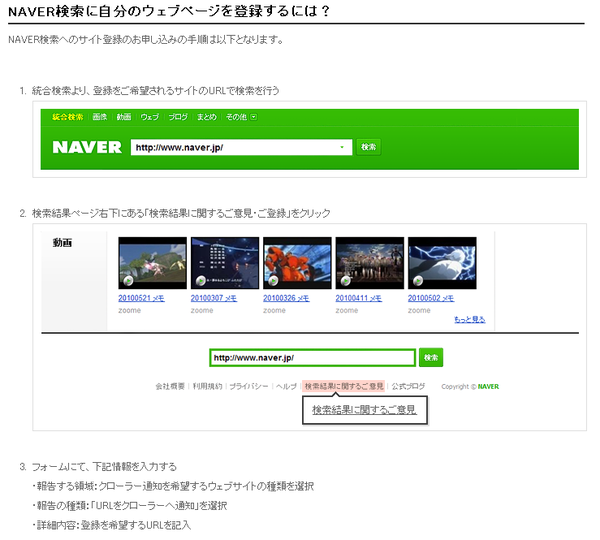Open the 20100521 メモ link
Screen dimensions: 600x540
[x=141, y=298]
